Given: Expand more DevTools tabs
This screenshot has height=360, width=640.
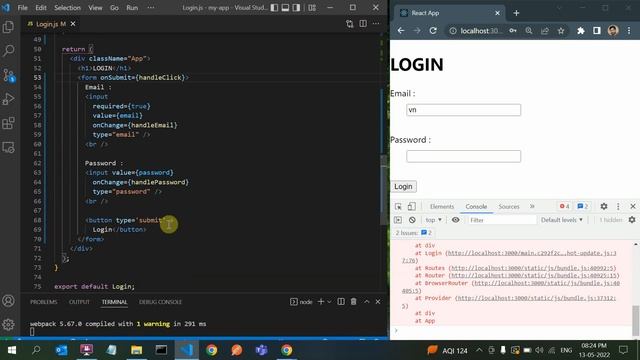Looking at the screenshot, I should coord(532,207).
